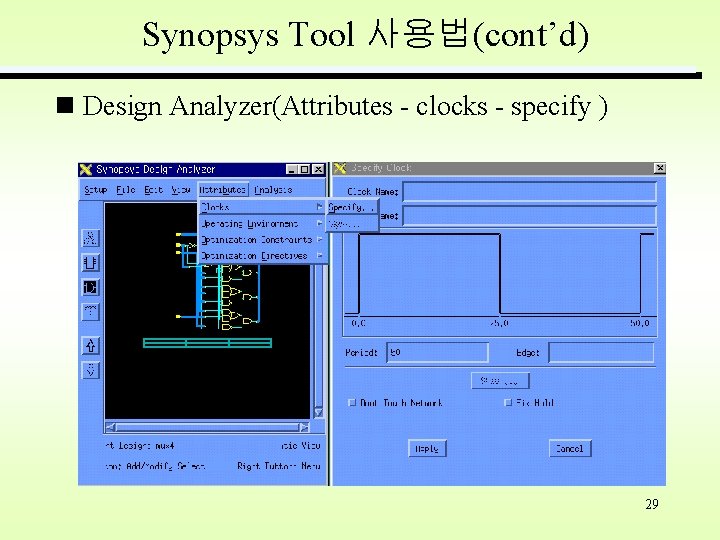Click the Clock Name input field
Image resolution: width=720 pixels, height=540 pixels.
tap(529, 191)
